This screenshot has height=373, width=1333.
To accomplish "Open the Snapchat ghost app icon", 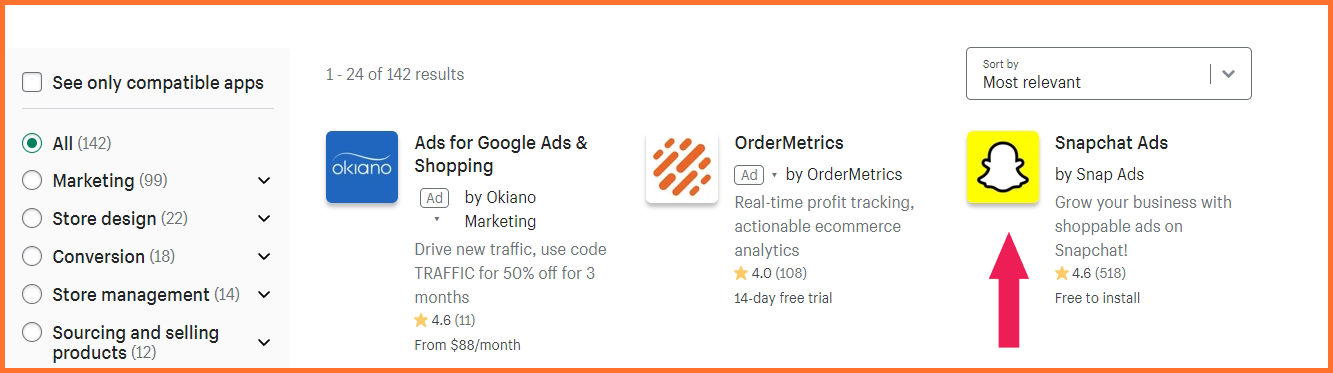I will [1003, 167].
